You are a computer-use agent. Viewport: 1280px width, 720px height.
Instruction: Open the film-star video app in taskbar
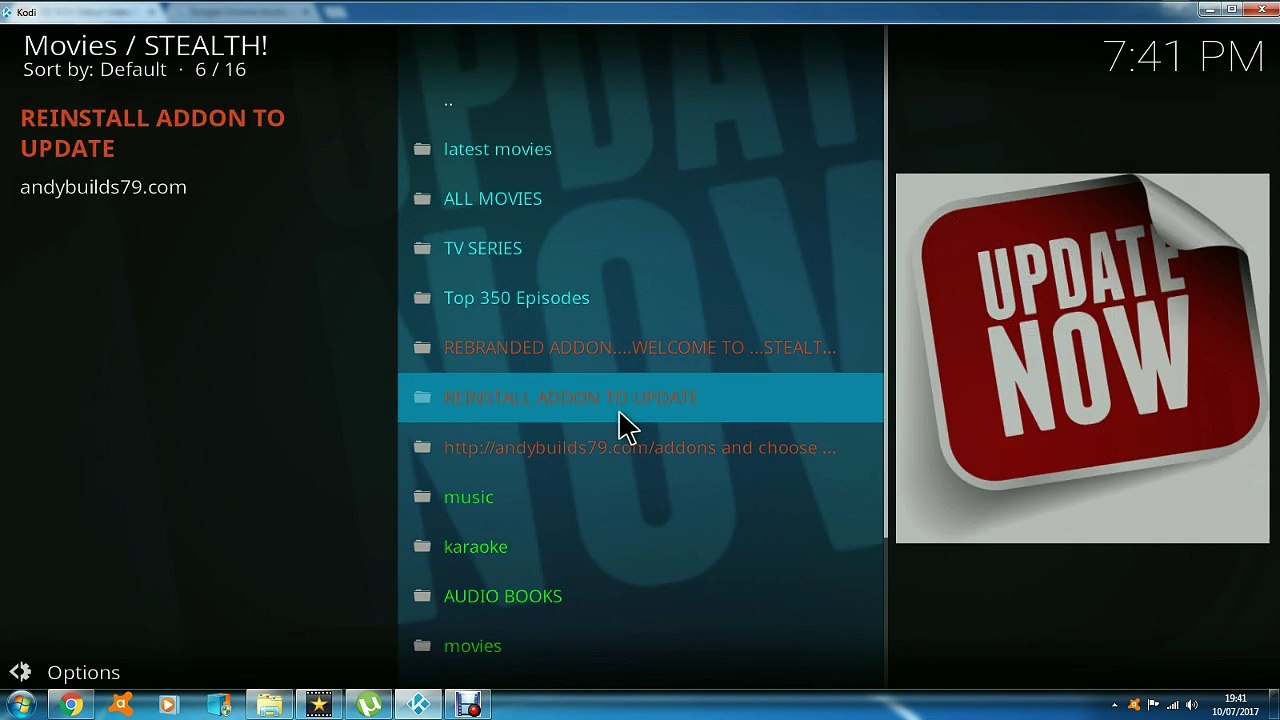pyautogui.click(x=319, y=705)
